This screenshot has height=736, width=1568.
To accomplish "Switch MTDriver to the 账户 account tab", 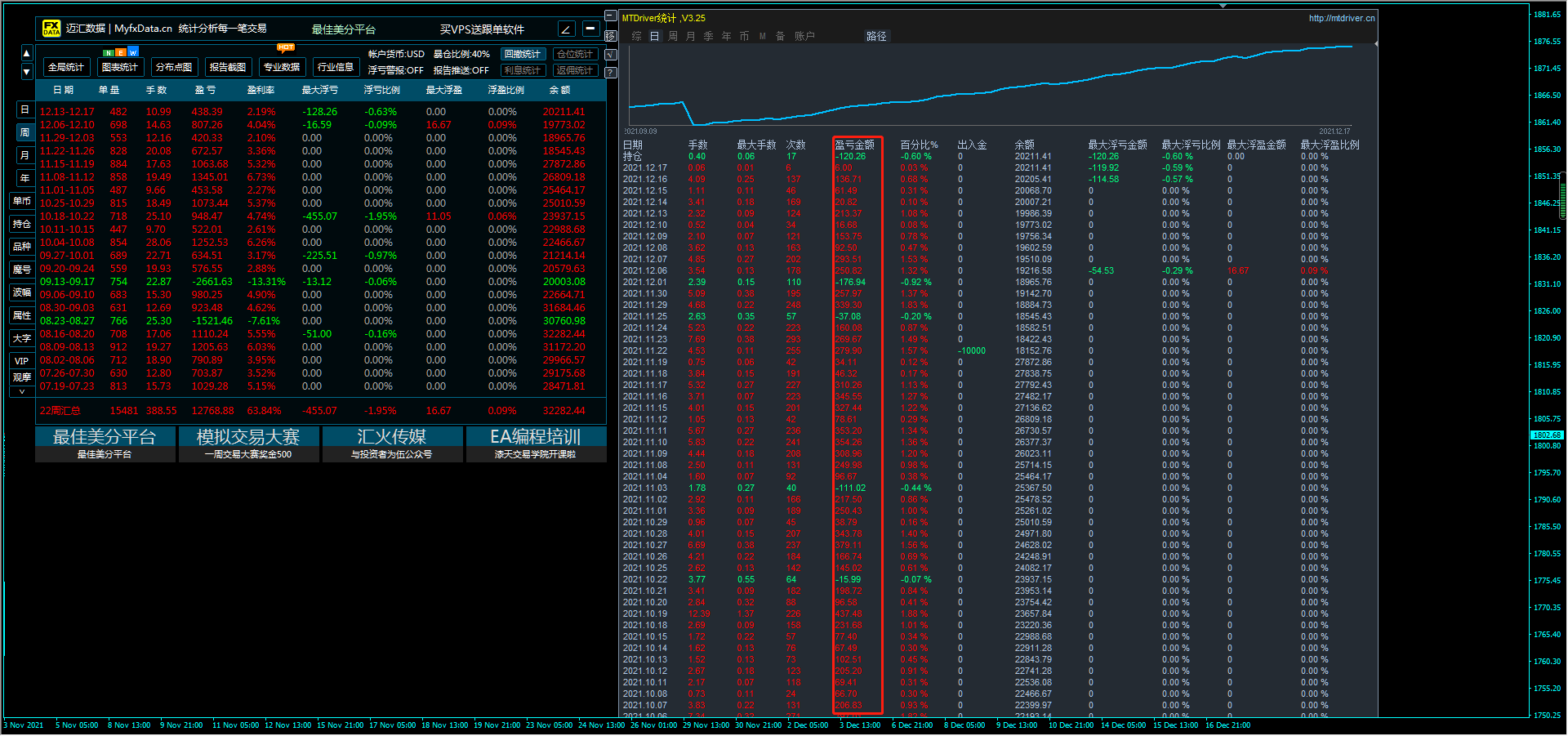I will tap(804, 36).
